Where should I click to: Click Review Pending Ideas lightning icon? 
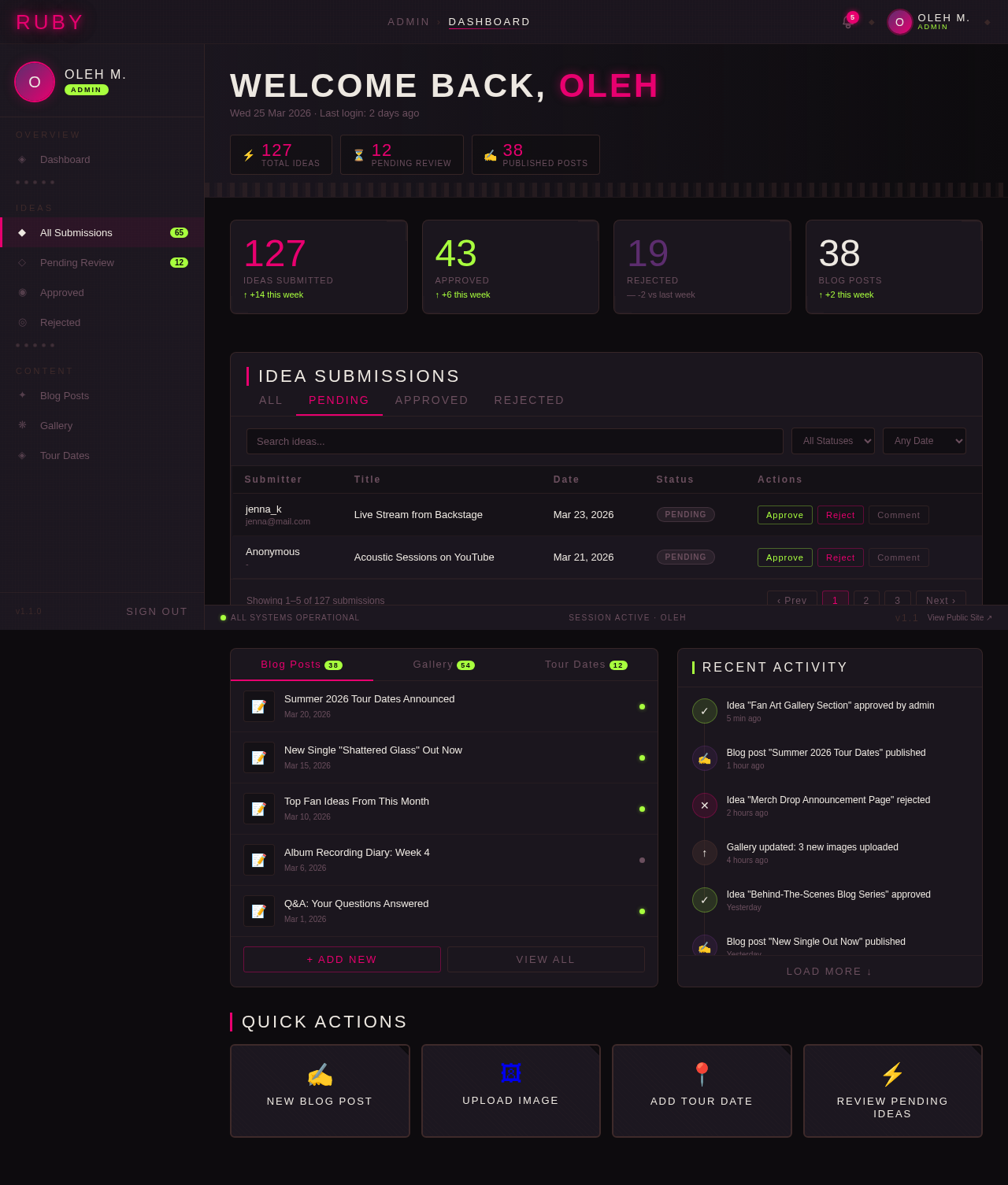pyautogui.click(x=892, y=1072)
